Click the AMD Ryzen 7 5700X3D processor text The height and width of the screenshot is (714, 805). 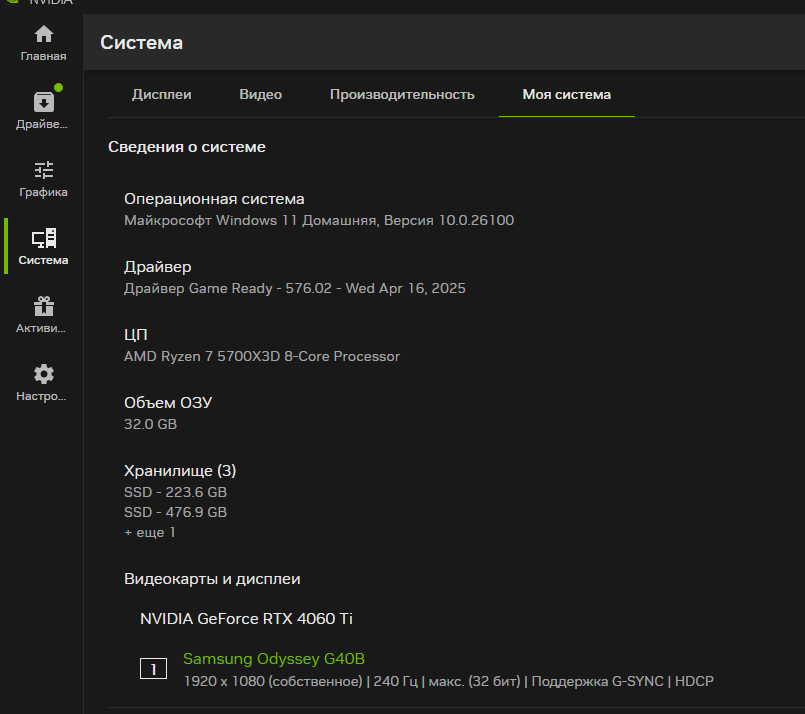point(262,356)
